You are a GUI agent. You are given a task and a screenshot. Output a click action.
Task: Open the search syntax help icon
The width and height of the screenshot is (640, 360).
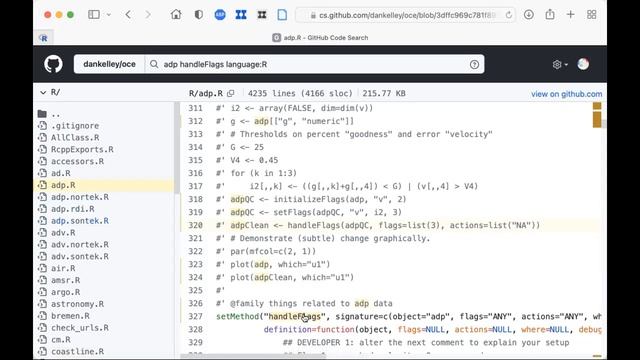tap(474, 64)
